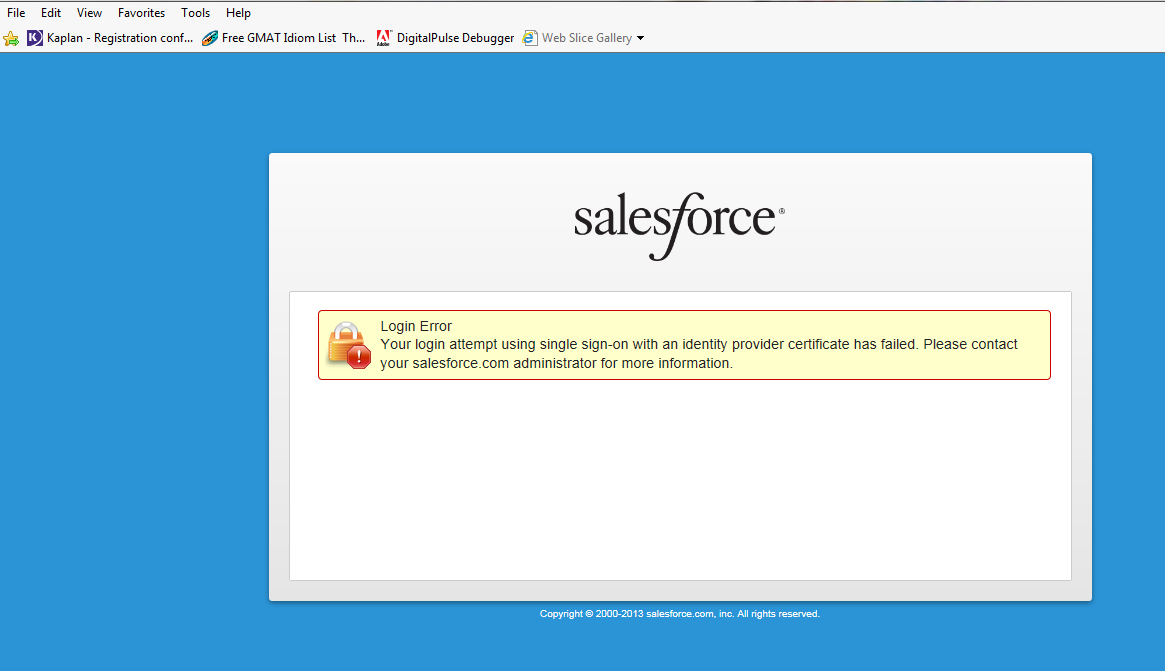Open the Free GMAT Idiom List favorite
Image resolution: width=1165 pixels, height=671 pixels.
293,38
